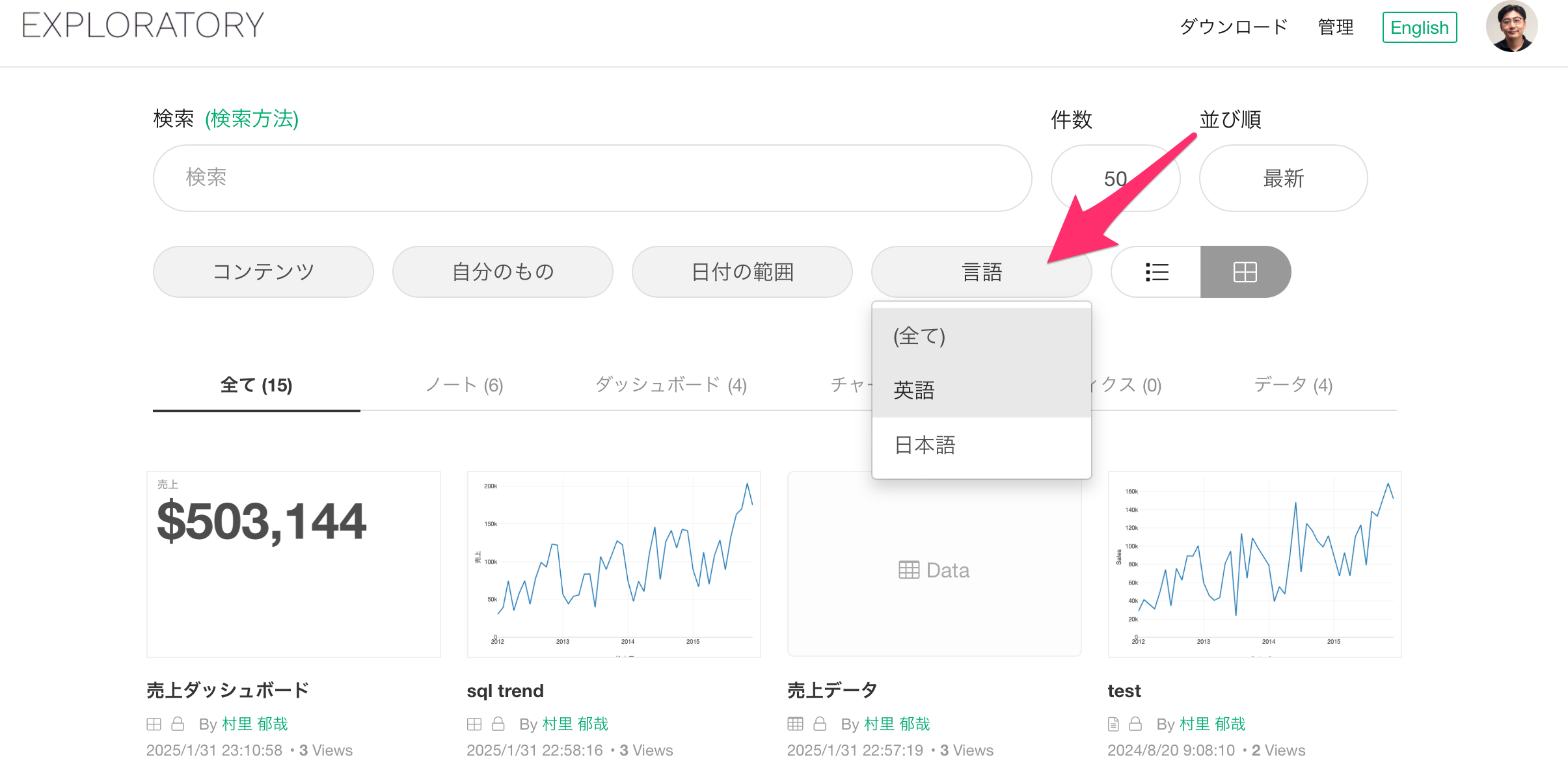Click the 売上ダッシュボード title
Image resolution: width=1568 pixels, height=779 pixels.
pos(228,691)
